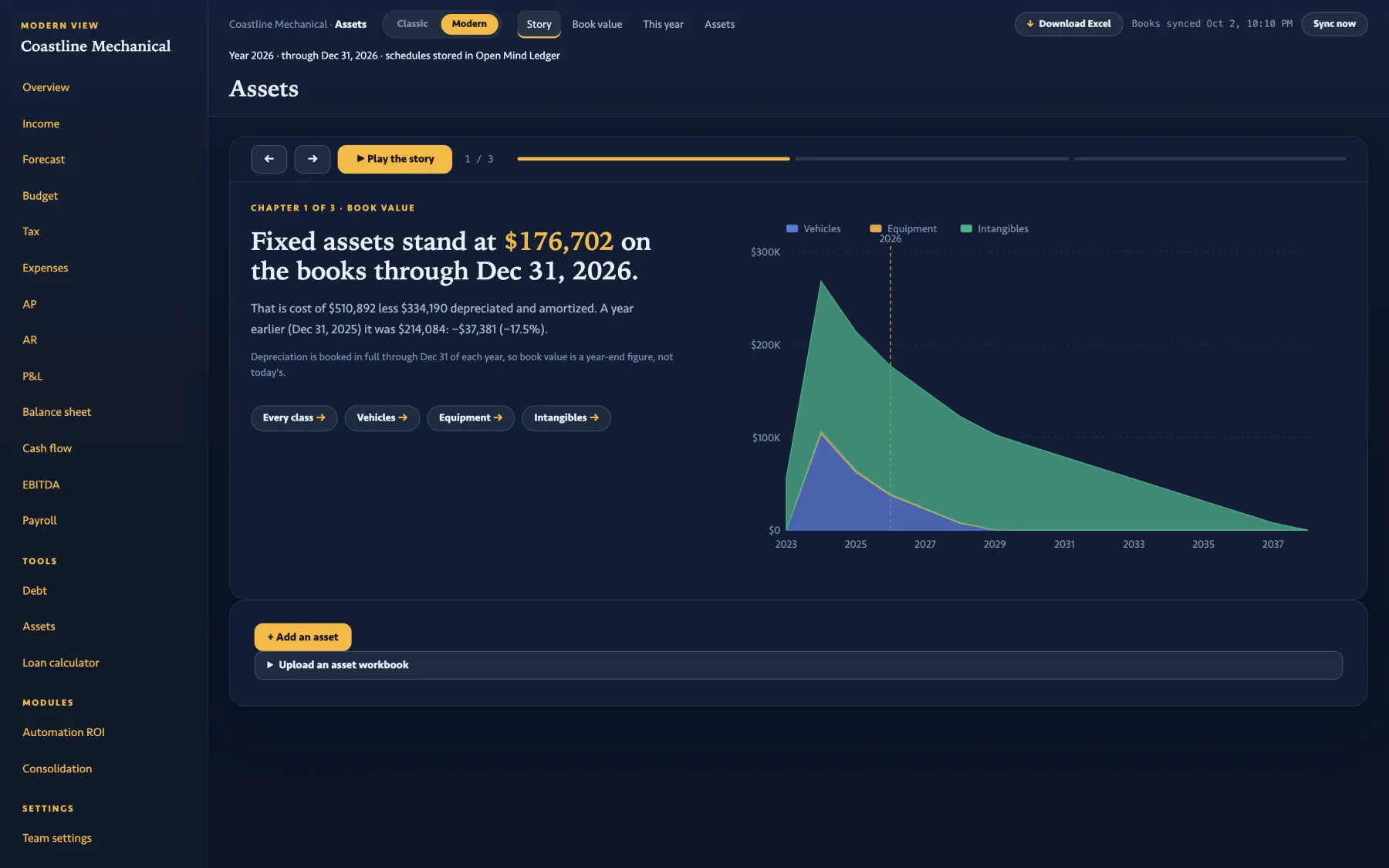1389x868 pixels.
Task: Open Consolidation module
Action: point(57,769)
